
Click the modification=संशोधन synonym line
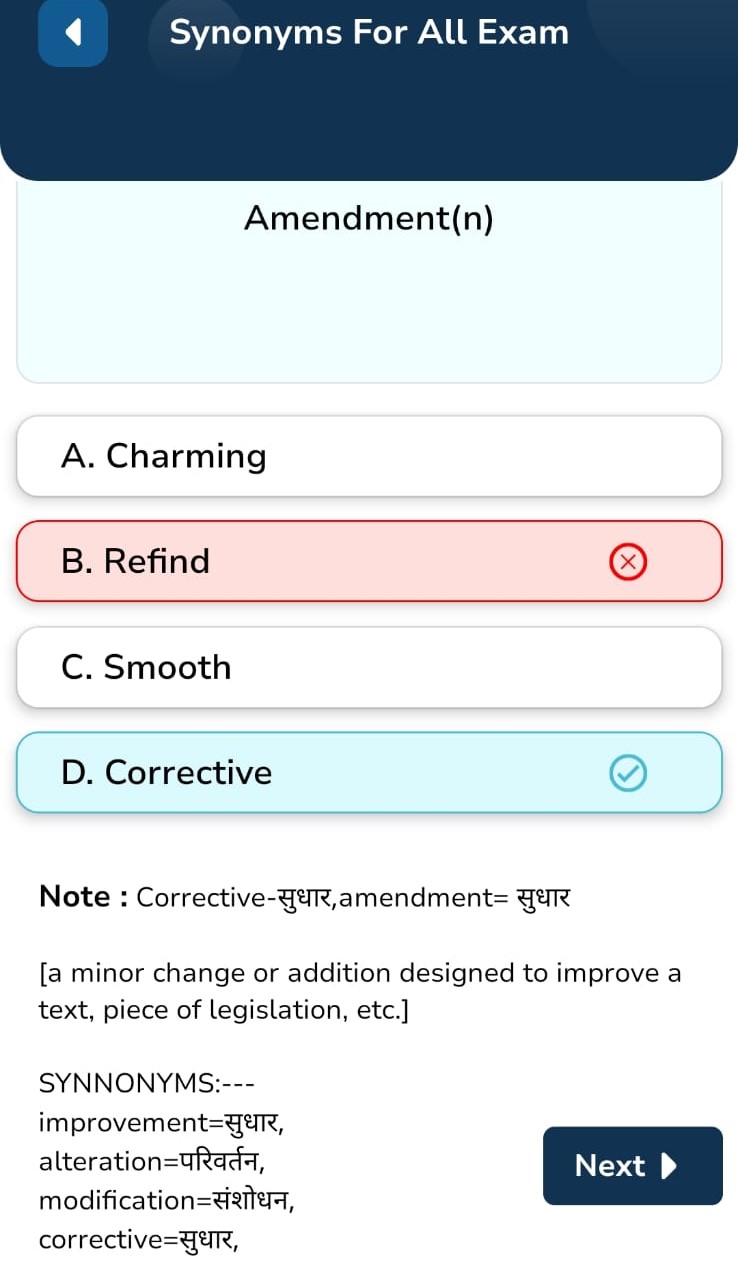click(166, 1200)
